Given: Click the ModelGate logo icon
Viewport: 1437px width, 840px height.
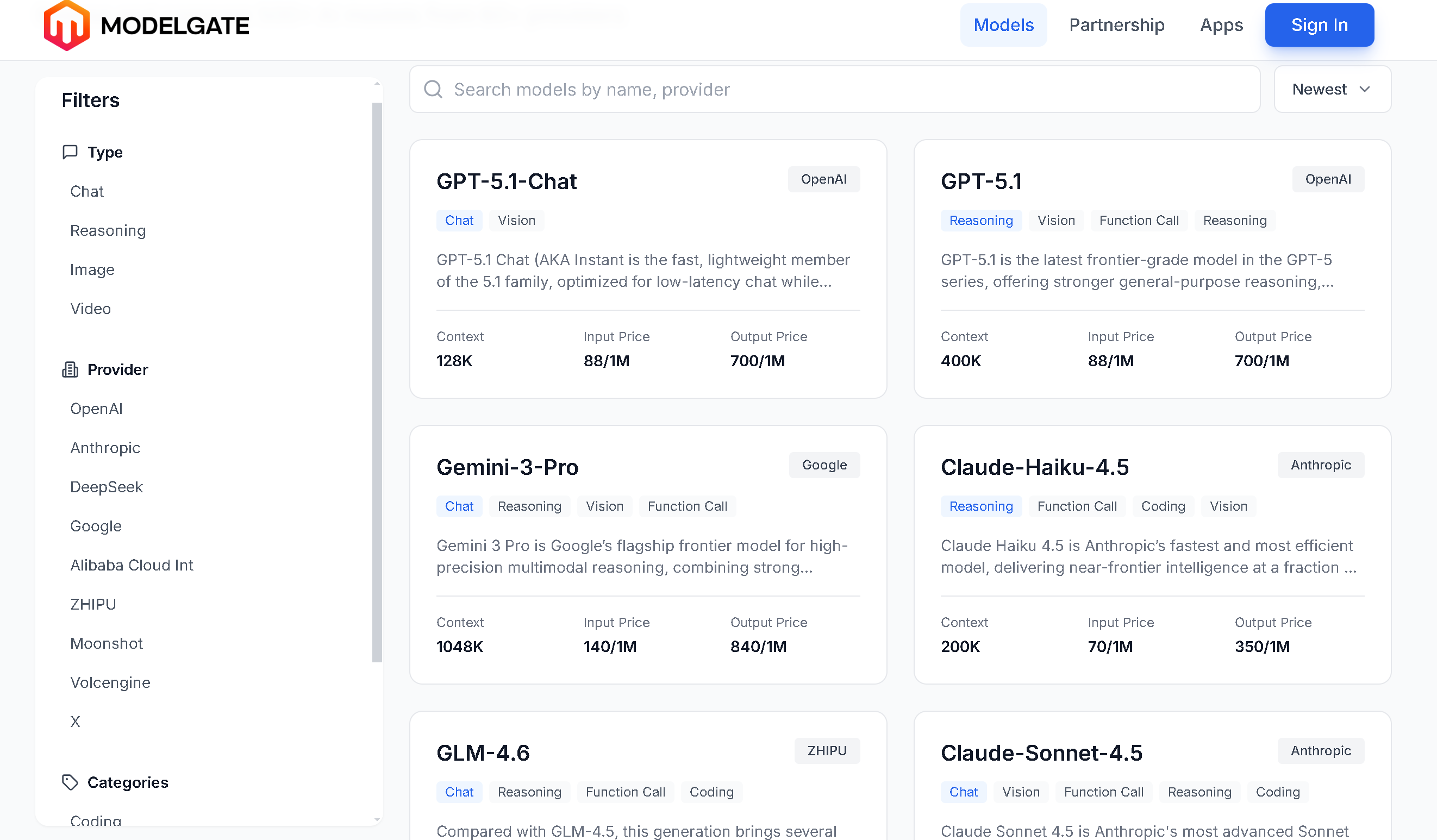Looking at the screenshot, I should [66, 26].
